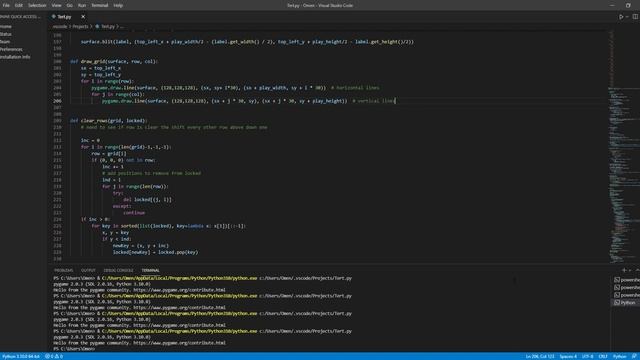The width and height of the screenshot is (640, 360).
Task: Click the surface.blit code on line 197
Action: point(247,42)
